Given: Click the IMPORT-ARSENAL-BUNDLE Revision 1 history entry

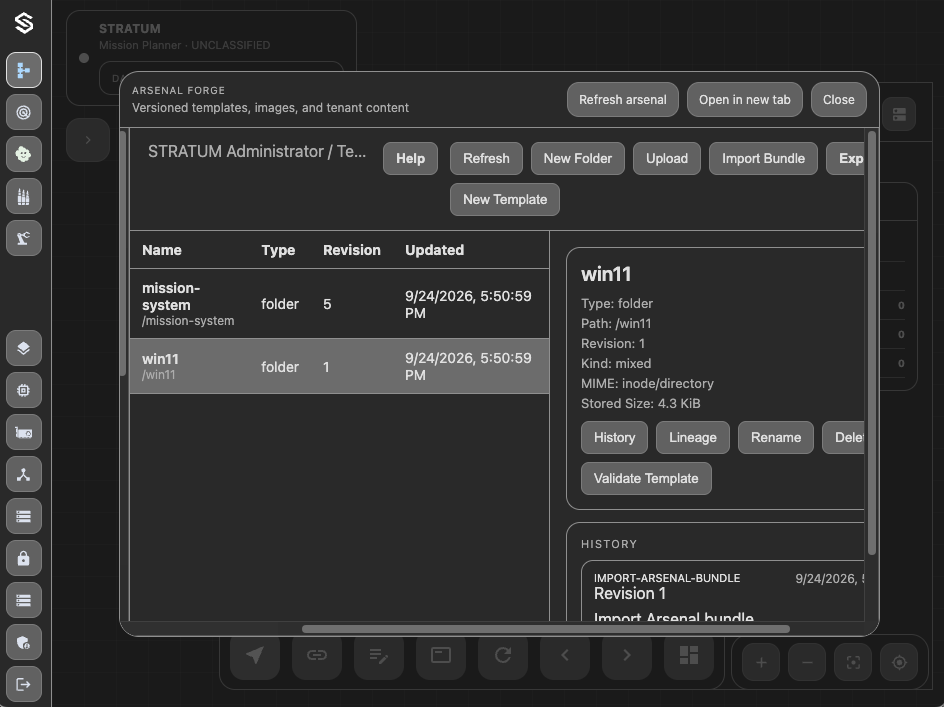Looking at the screenshot, I should coord(722,590).
